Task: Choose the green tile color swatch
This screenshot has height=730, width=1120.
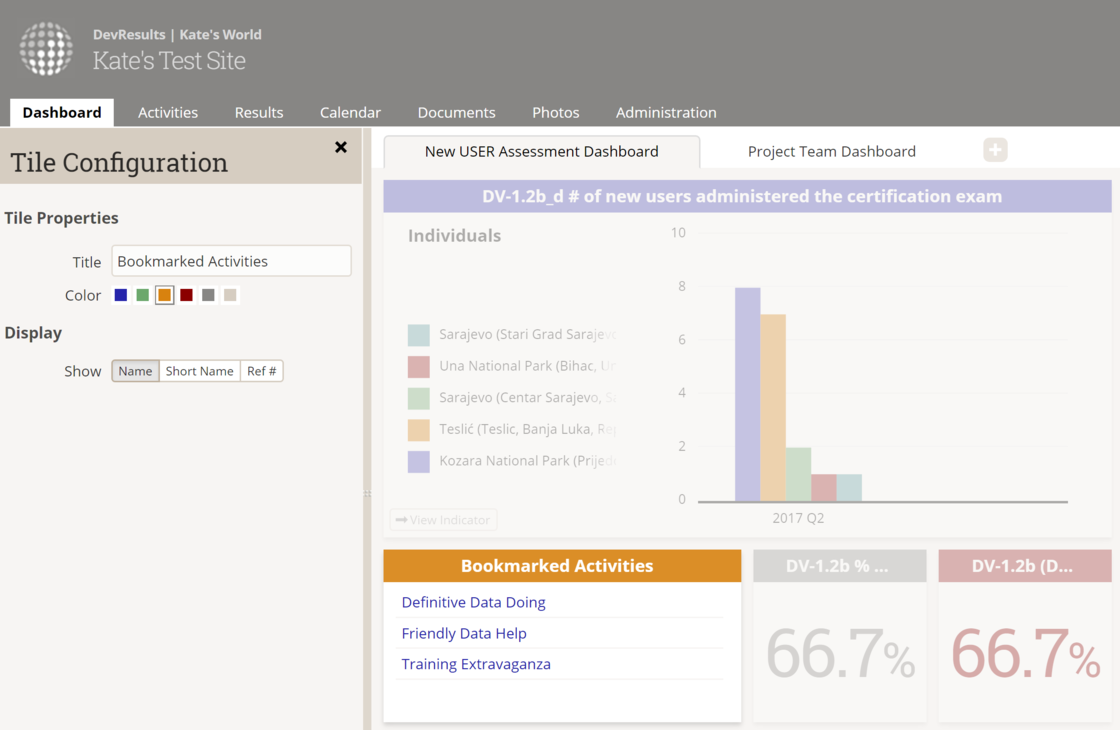Action: tap(143, 295)
